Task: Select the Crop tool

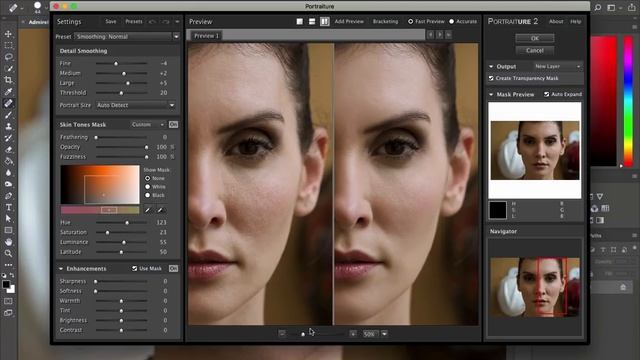Action: (8, 80)
